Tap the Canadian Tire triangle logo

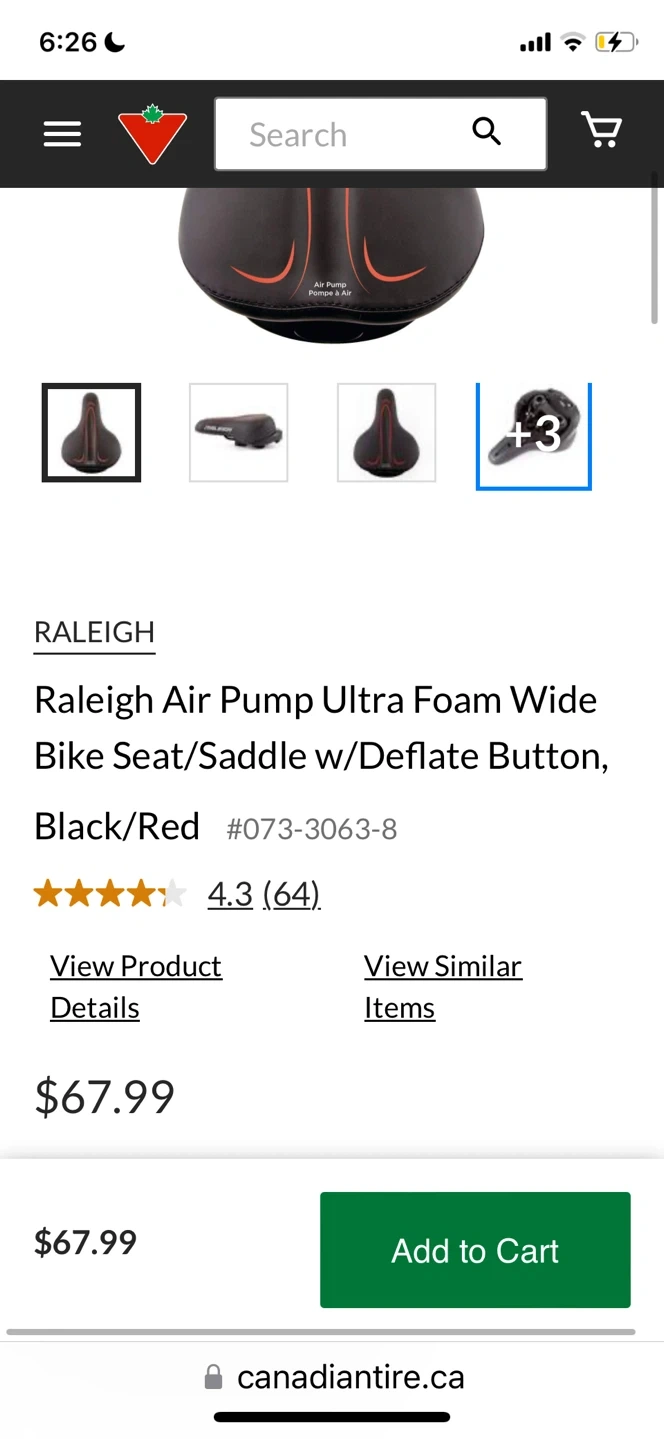tap(152, 134)
